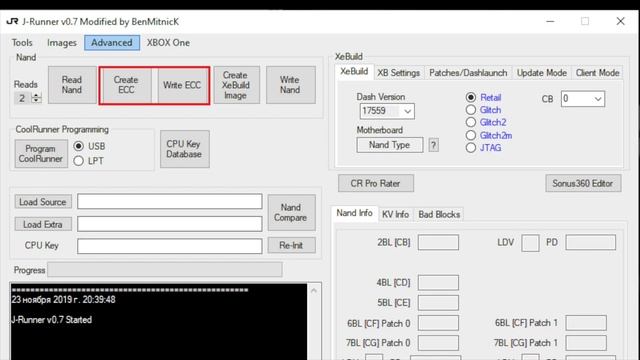
Task: Focus the CPU Key input field
Action: click(x=169, y=246)
